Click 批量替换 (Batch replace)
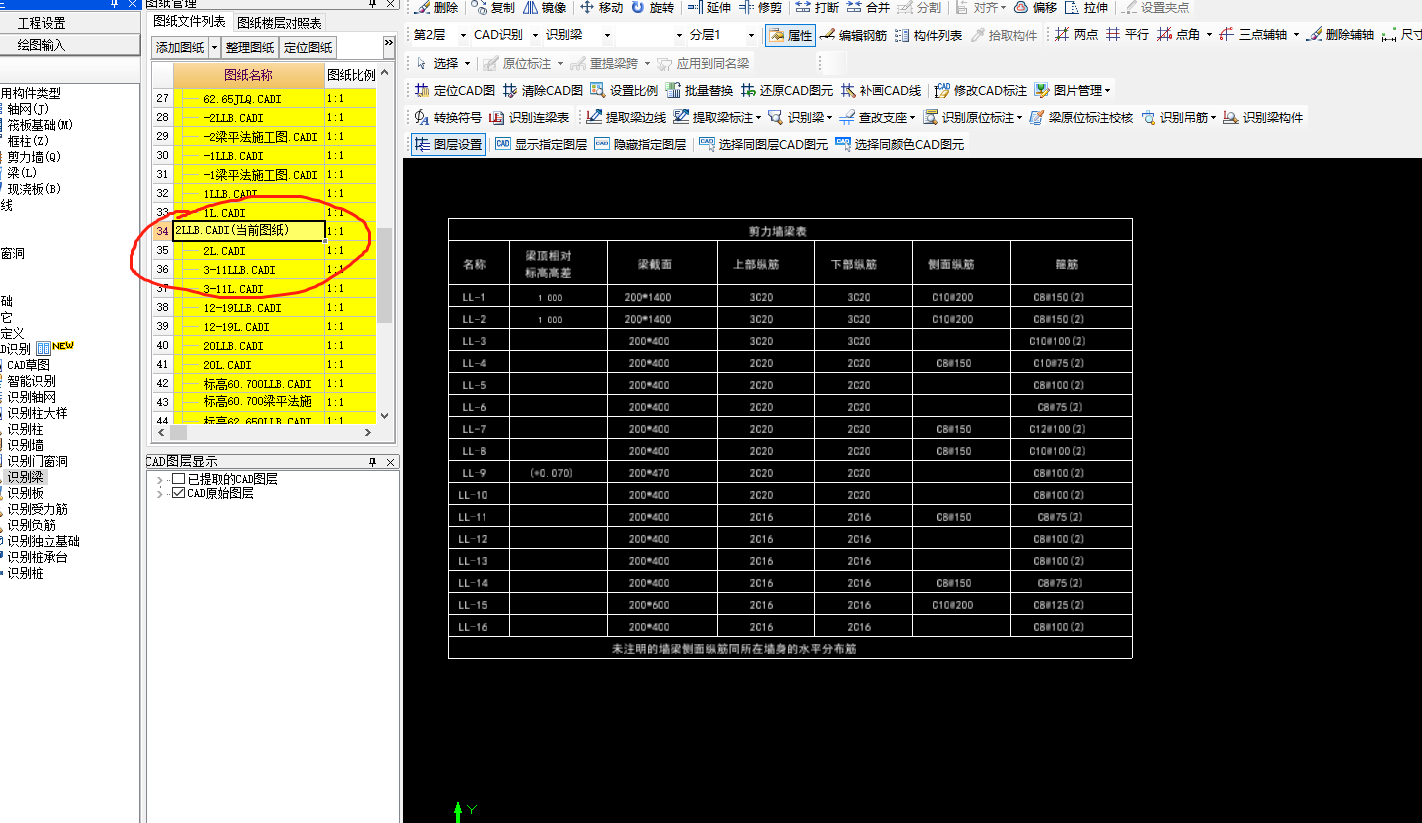The width and height of the screenshot is (1422, 823). point(699,90)
